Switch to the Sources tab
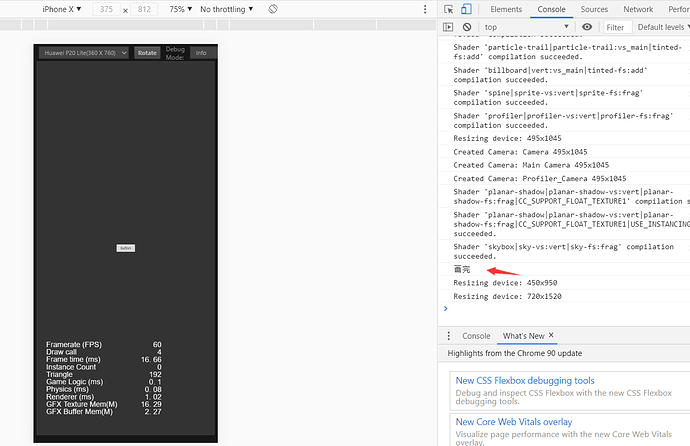 point(594,9)
